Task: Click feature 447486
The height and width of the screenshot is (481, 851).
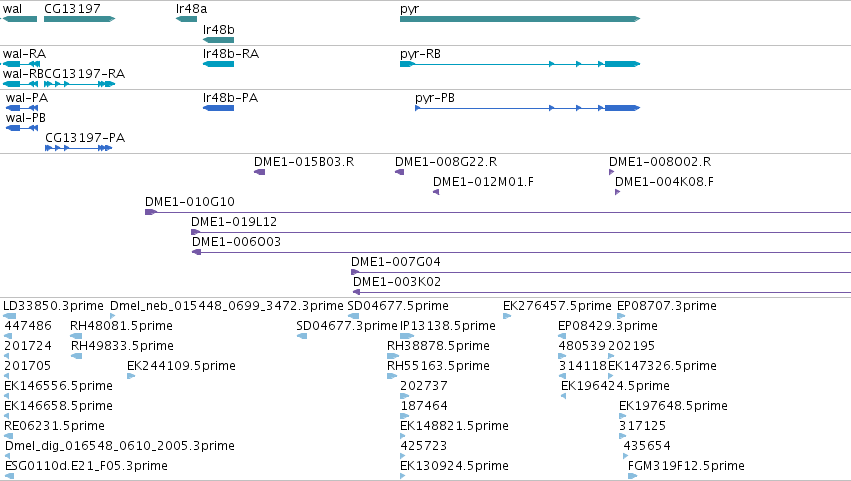Action: point(8,336)
